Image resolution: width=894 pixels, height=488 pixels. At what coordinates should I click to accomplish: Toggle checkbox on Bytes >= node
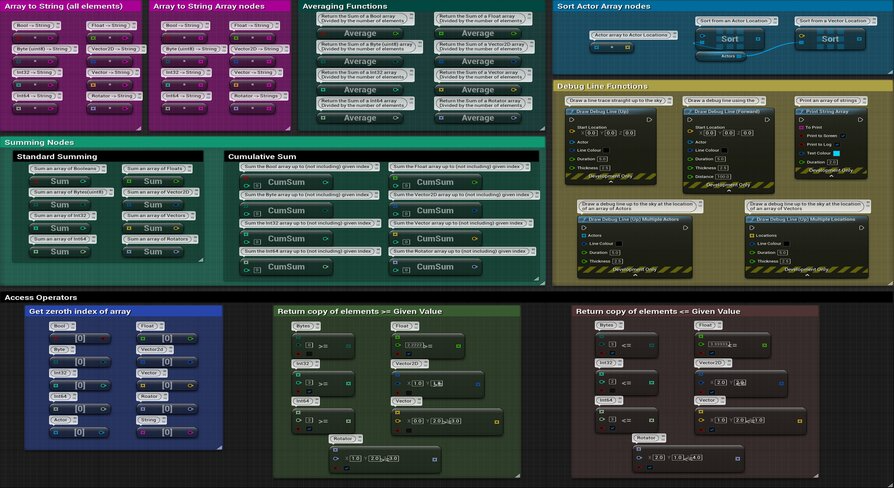[x=309, y=354]
